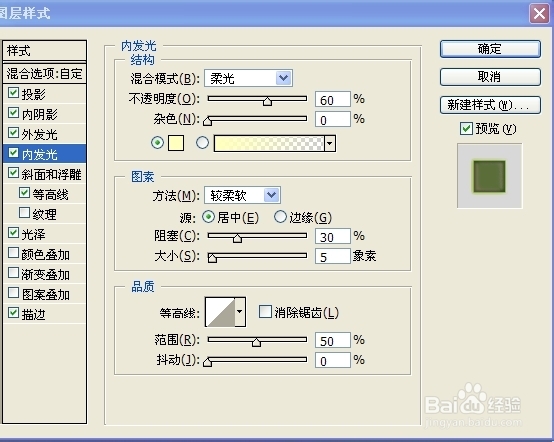The width and height of the screenshot is (554, 442).
Task: Click the contour curve thumbnail
Action: [x=220, y=312]
